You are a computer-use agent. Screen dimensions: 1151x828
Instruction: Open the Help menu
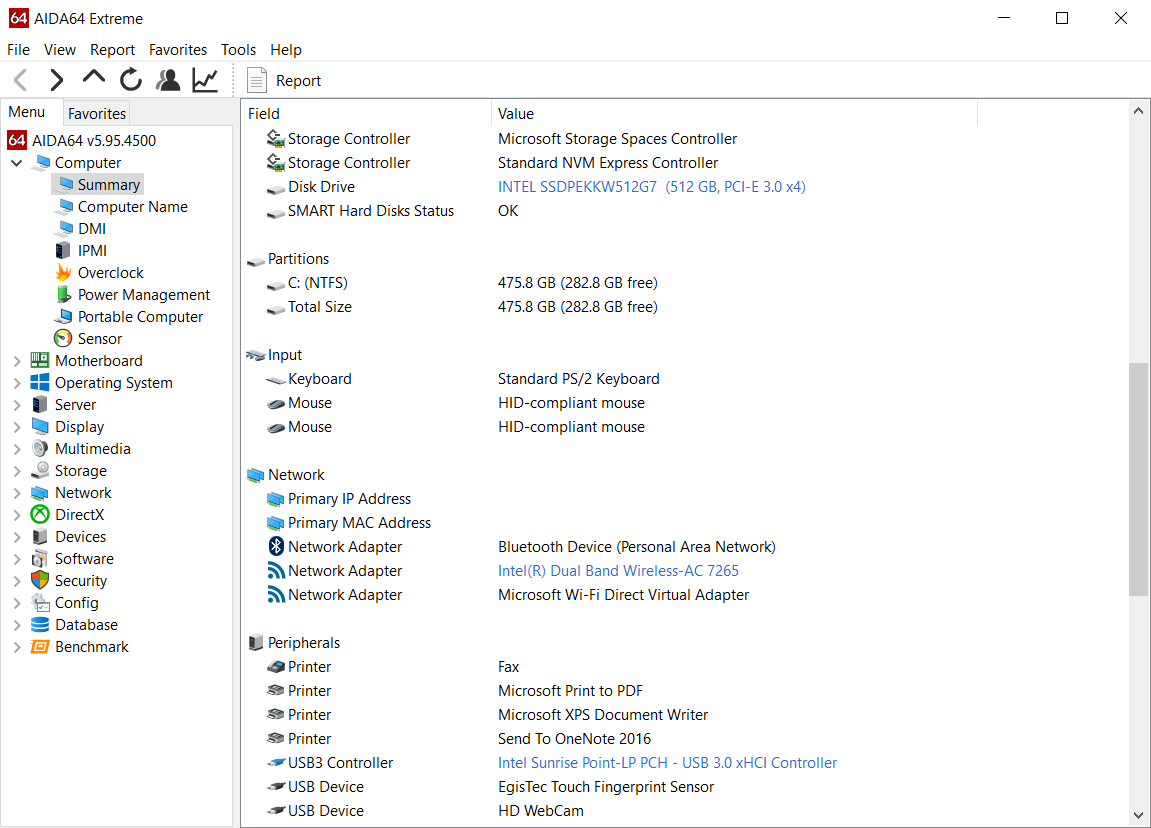(286, 49)
